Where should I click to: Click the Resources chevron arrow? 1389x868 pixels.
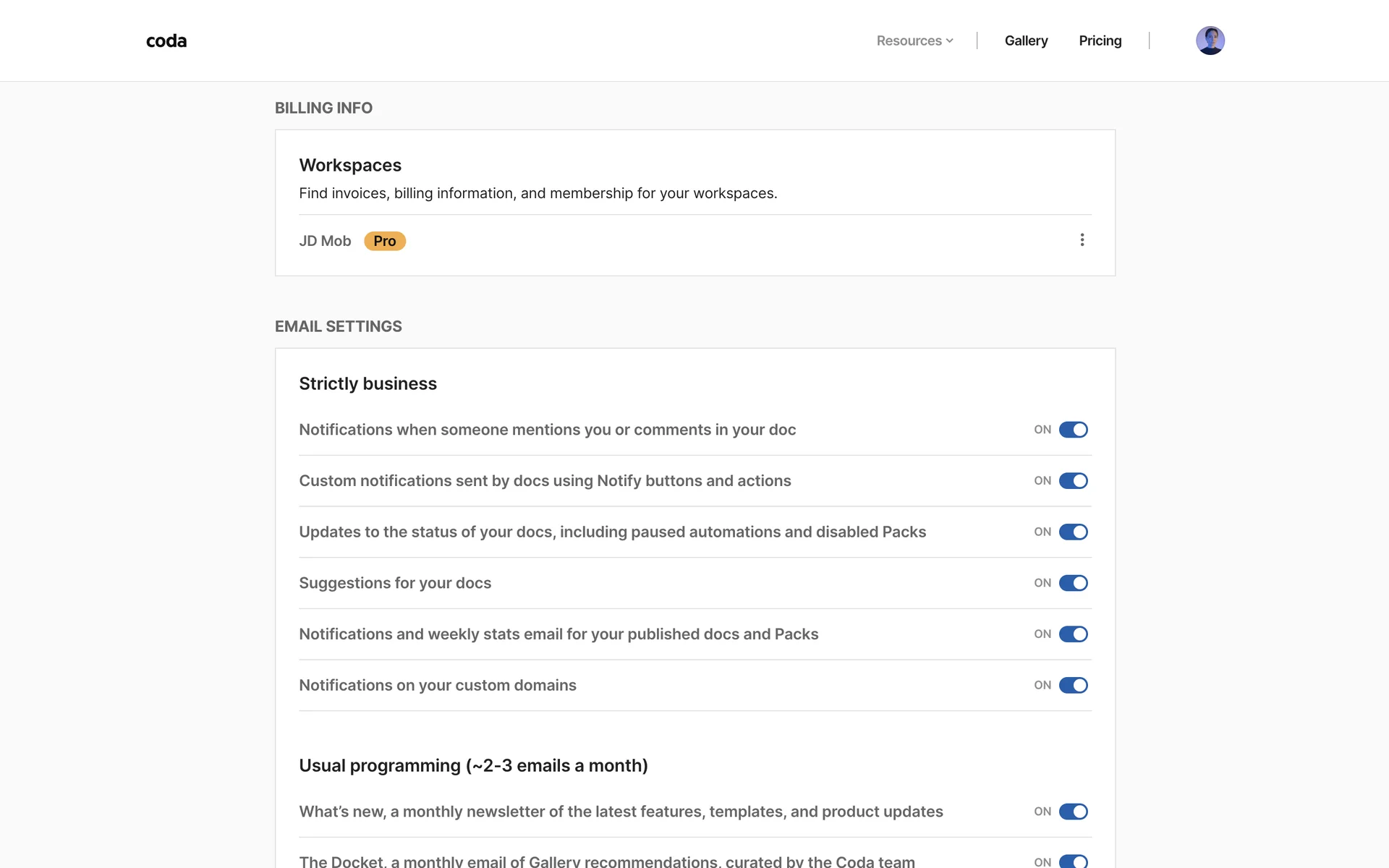click(x=949, y=41)
